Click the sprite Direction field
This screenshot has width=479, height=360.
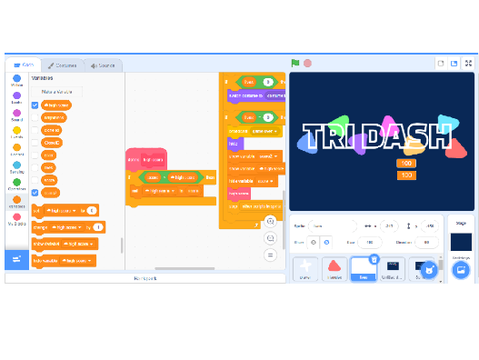[426, 242]
